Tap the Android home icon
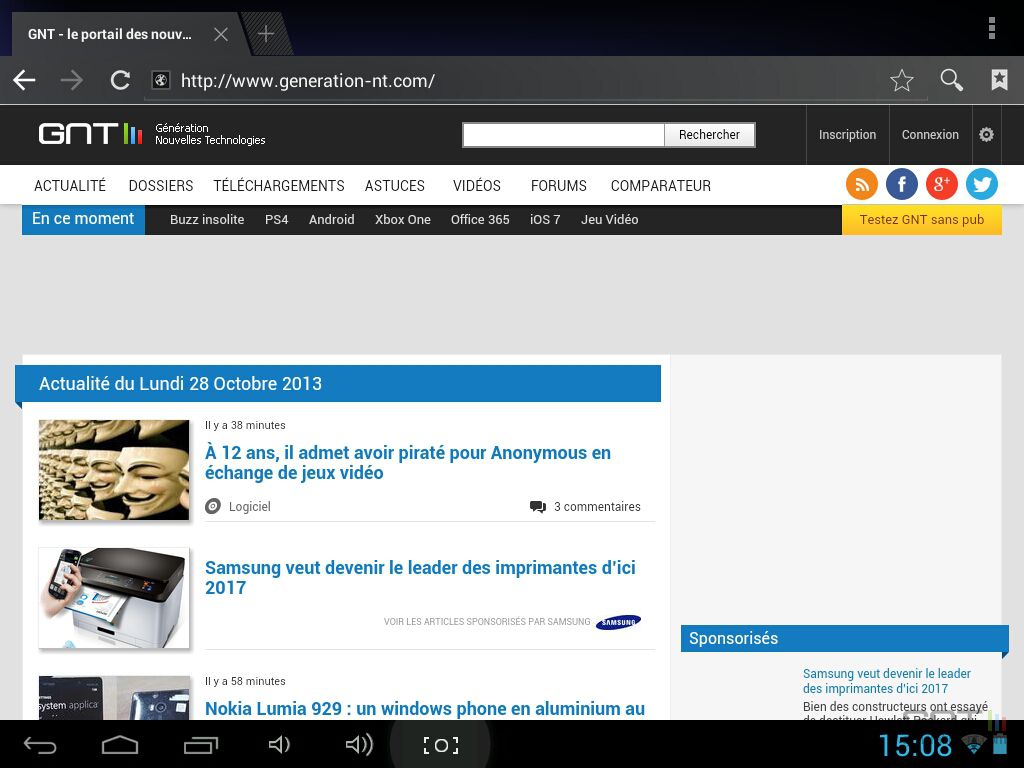This screenshot has width=1024, height=768. pyautogui.click(x=120, y=744)
